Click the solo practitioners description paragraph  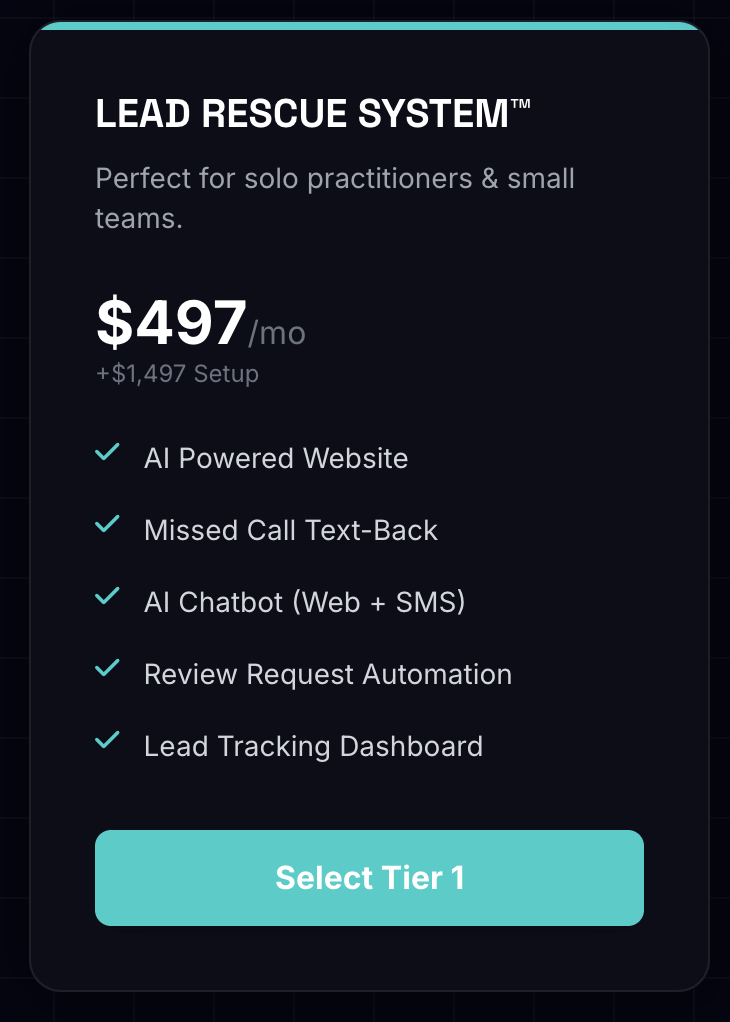pyautogui.click(x=335, y=198)
